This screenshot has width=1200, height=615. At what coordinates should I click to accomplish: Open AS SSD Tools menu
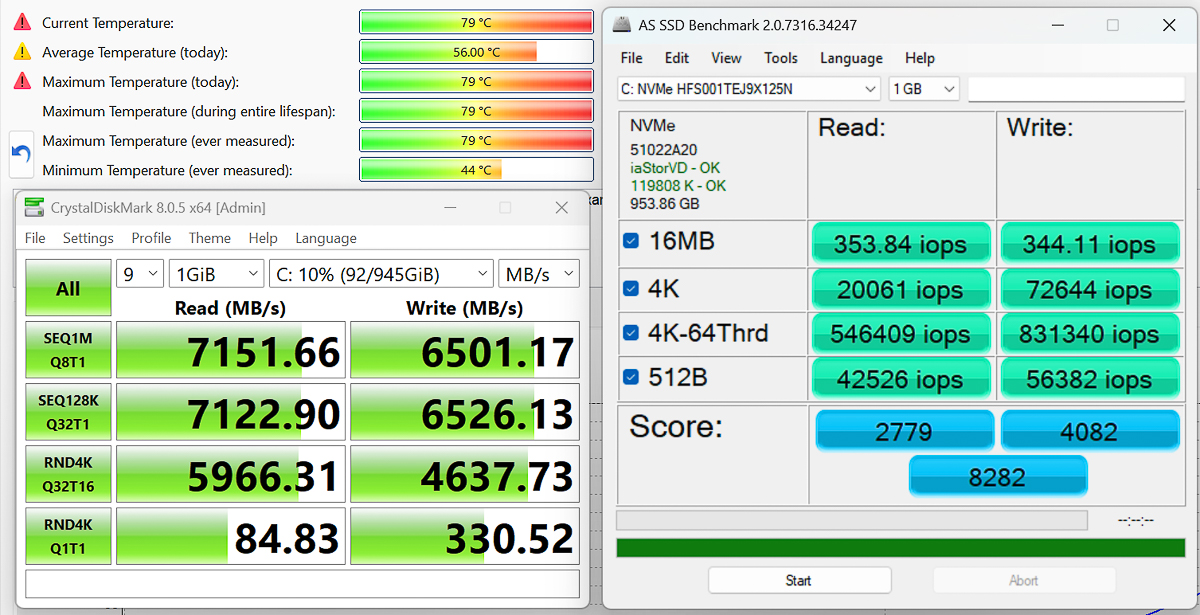781,58
